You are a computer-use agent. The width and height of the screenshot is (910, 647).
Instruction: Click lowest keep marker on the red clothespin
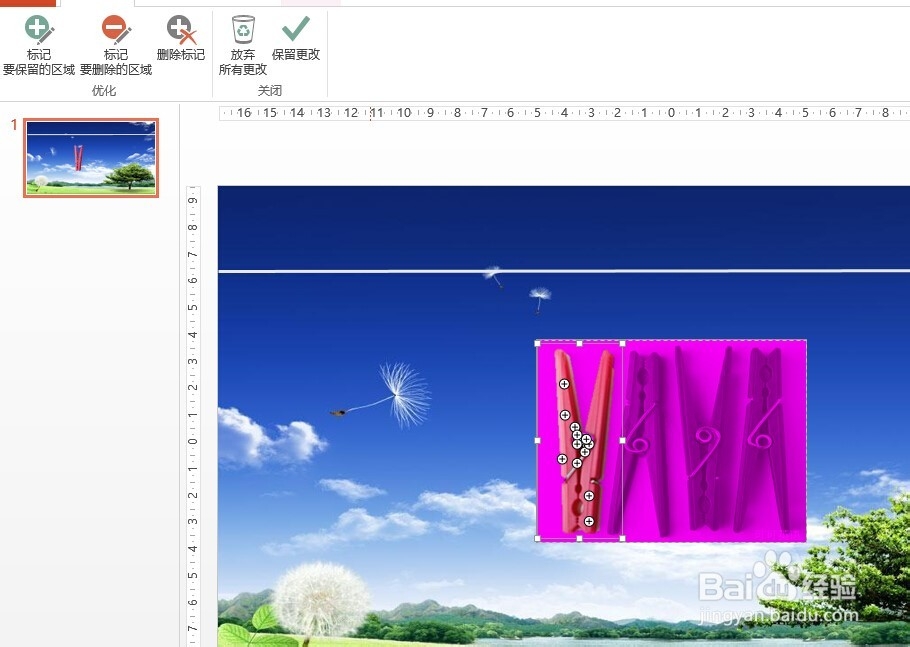pos(589,521)
